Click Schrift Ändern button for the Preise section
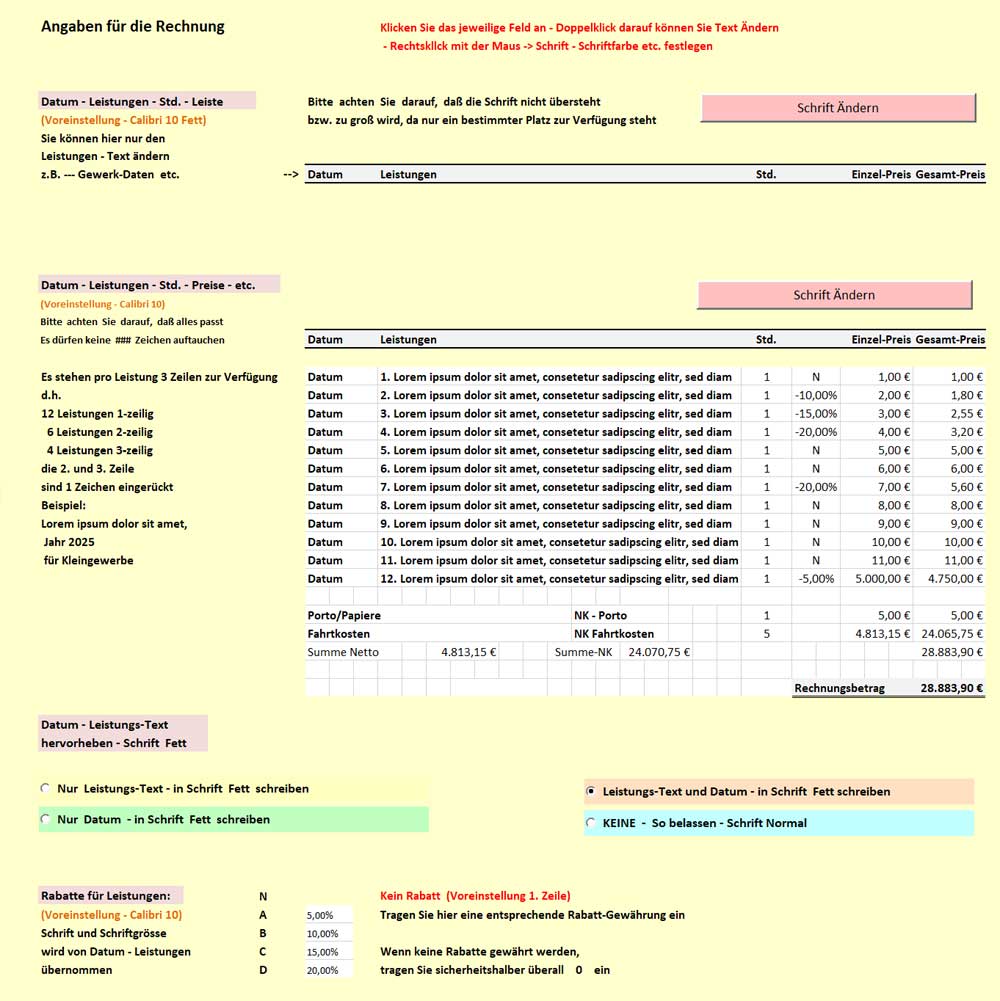The width and height of the screenshot is (1000, 1001). click(x=834, y=295)
